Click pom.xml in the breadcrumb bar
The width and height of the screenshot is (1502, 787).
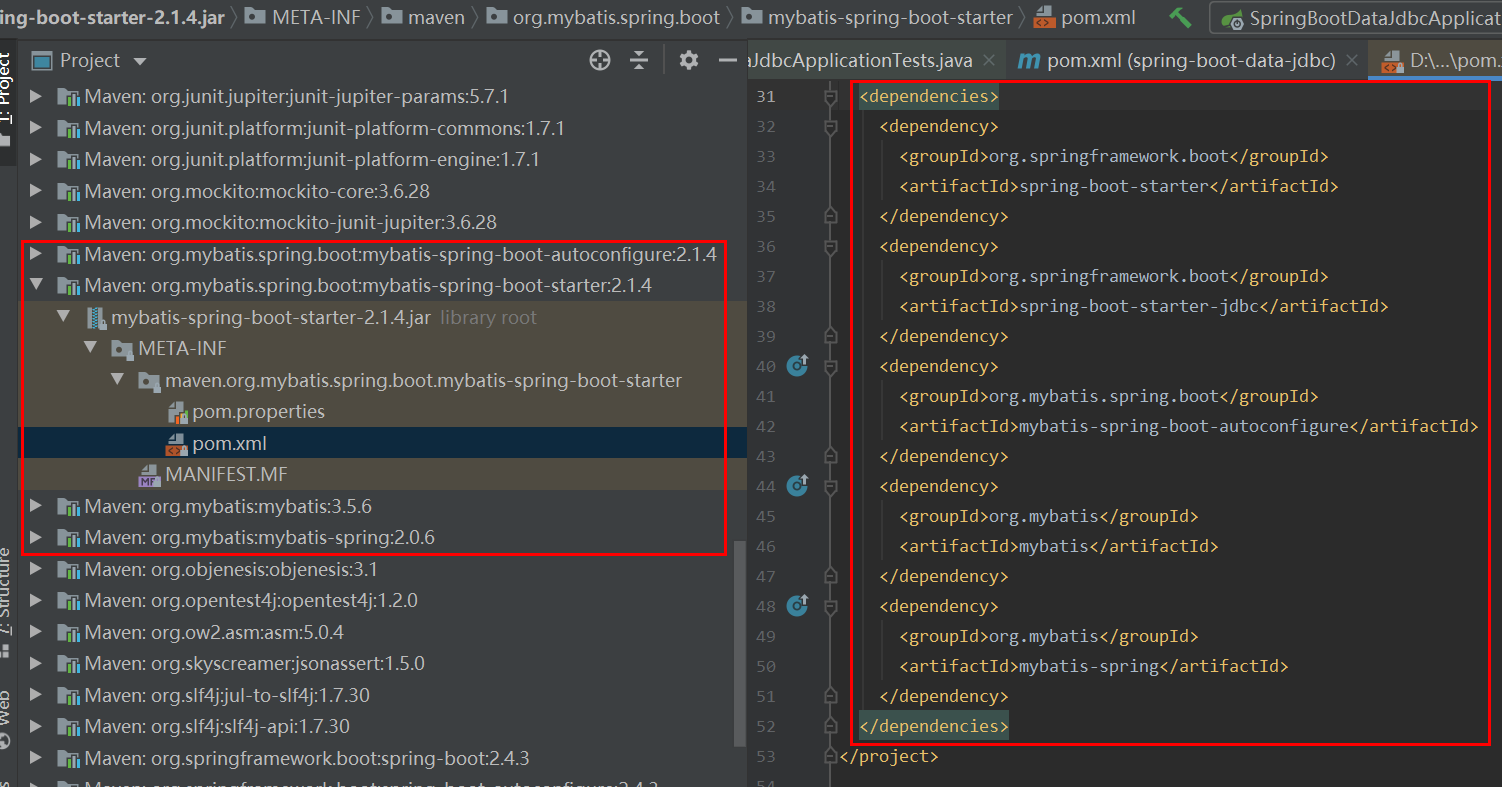[1084, 18]
